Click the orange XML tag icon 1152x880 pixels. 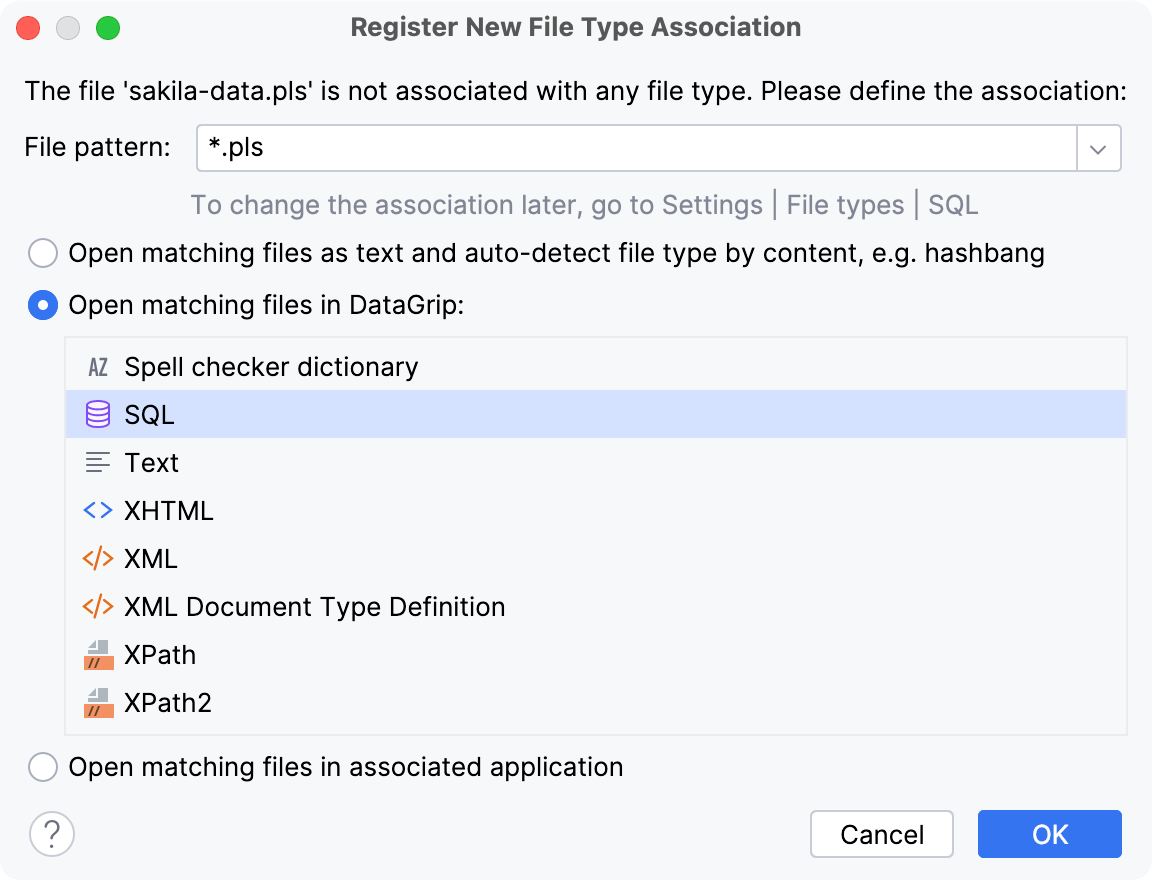[x=97, y=558]
